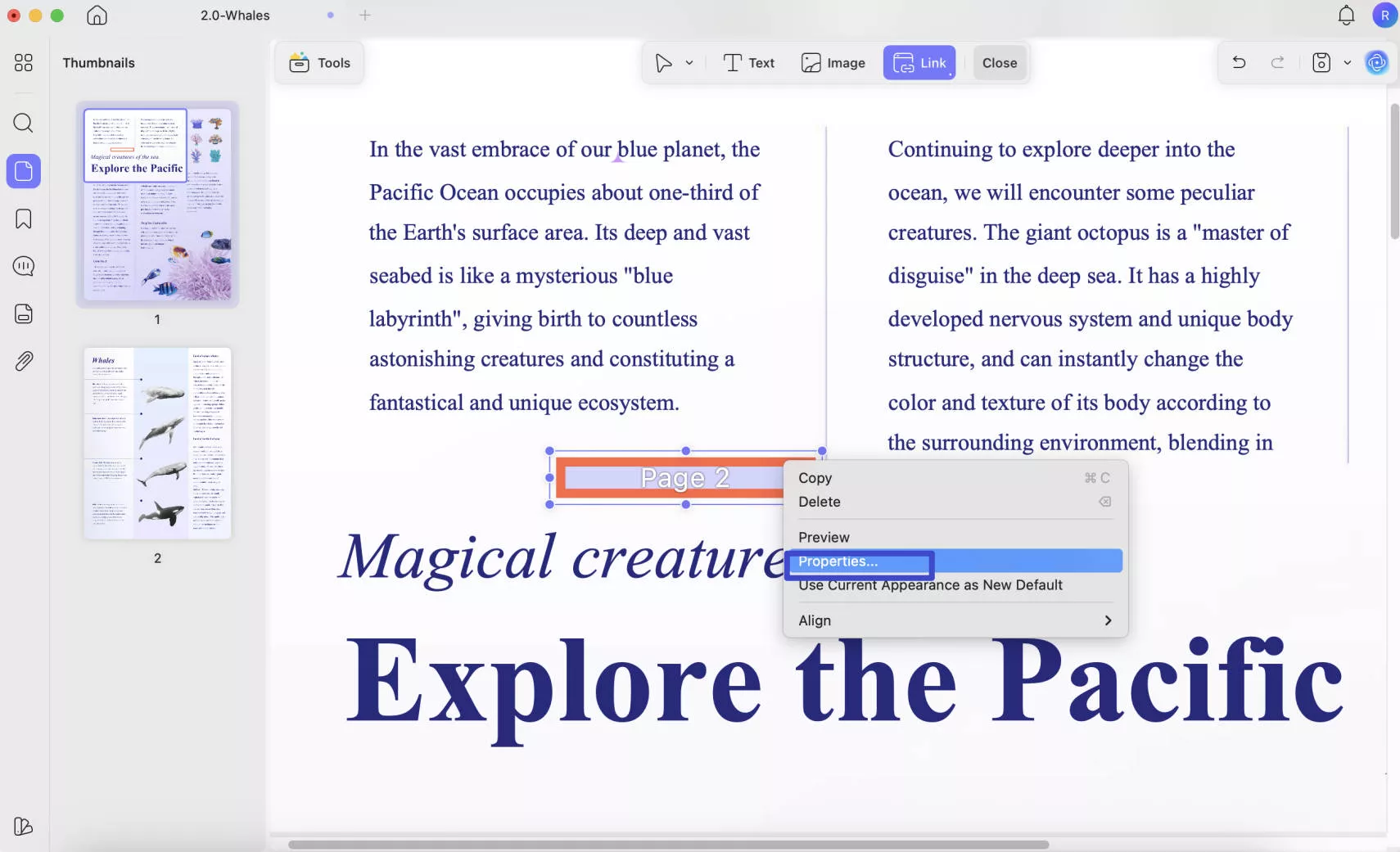The image size is (1400, 852).
Task: Select the Image edit tool
Action: [833, 63]
